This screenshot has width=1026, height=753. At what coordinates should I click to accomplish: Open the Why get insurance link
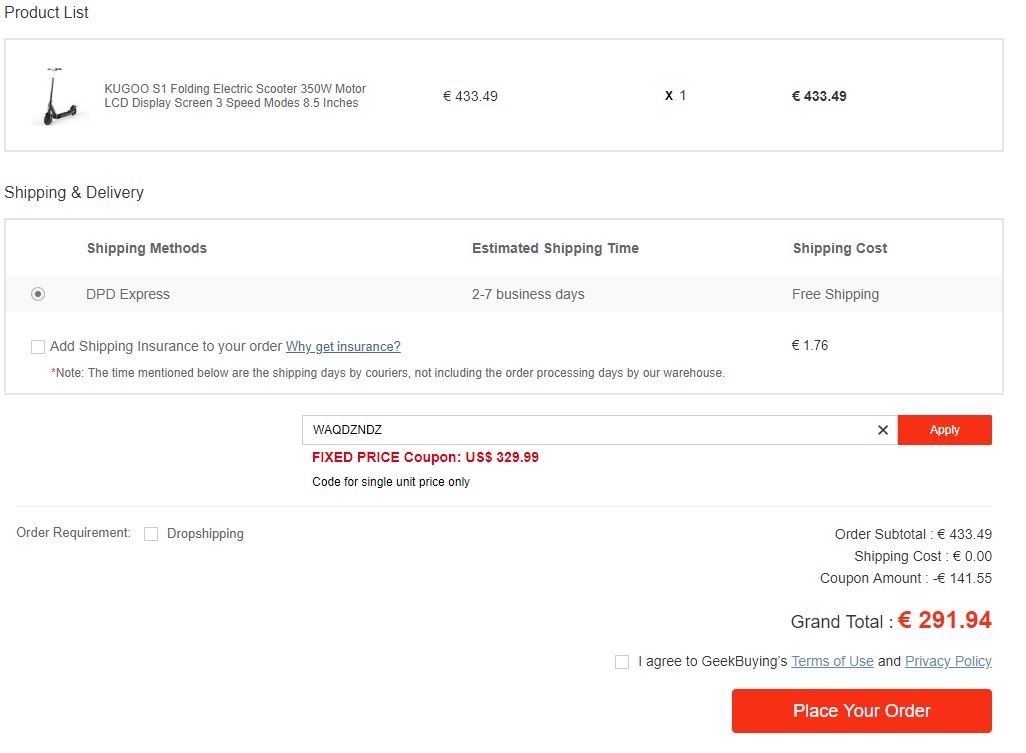pyautogui.click(x=343, y=347)
